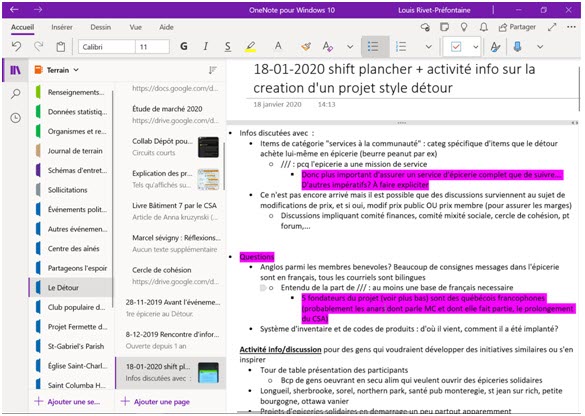Open the Dessin tab

(x=101, y=27)
